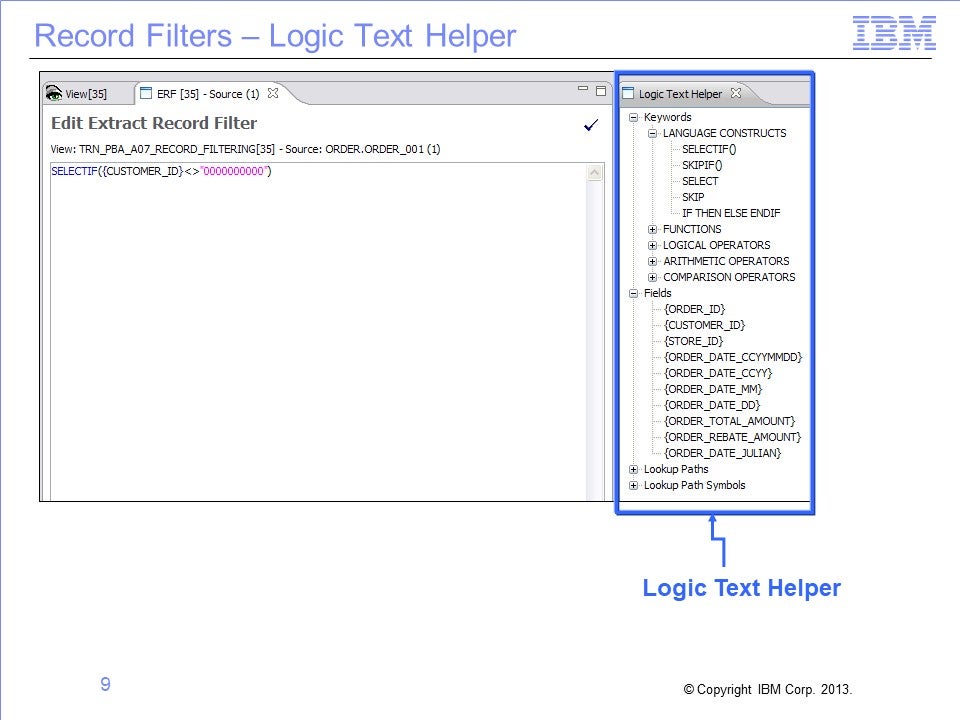Activate the Logic Text Helper tab
This screenshot has width=960, height=720.
(680, 94)
